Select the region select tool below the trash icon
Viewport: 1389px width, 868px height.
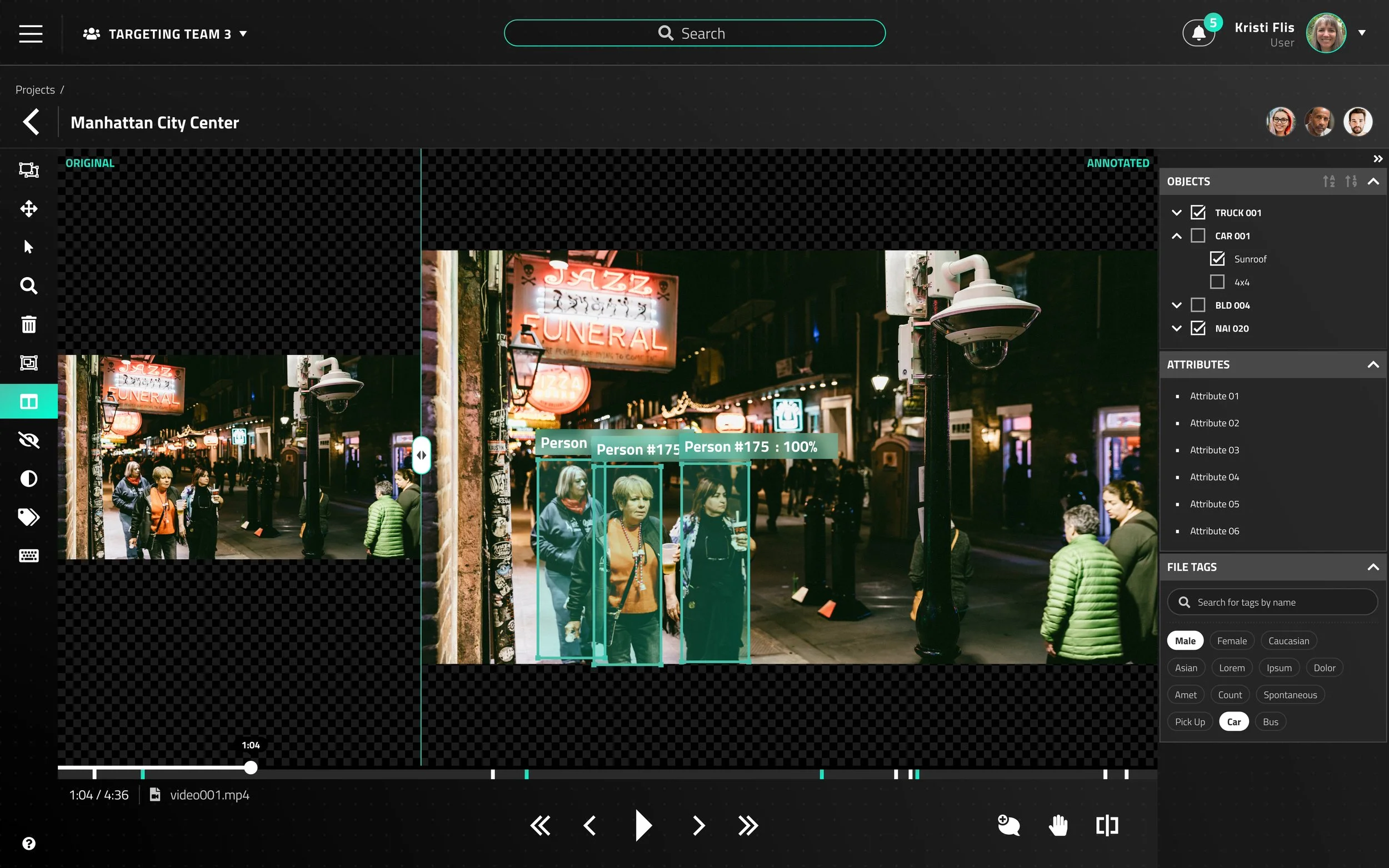[x=29, y=363]
